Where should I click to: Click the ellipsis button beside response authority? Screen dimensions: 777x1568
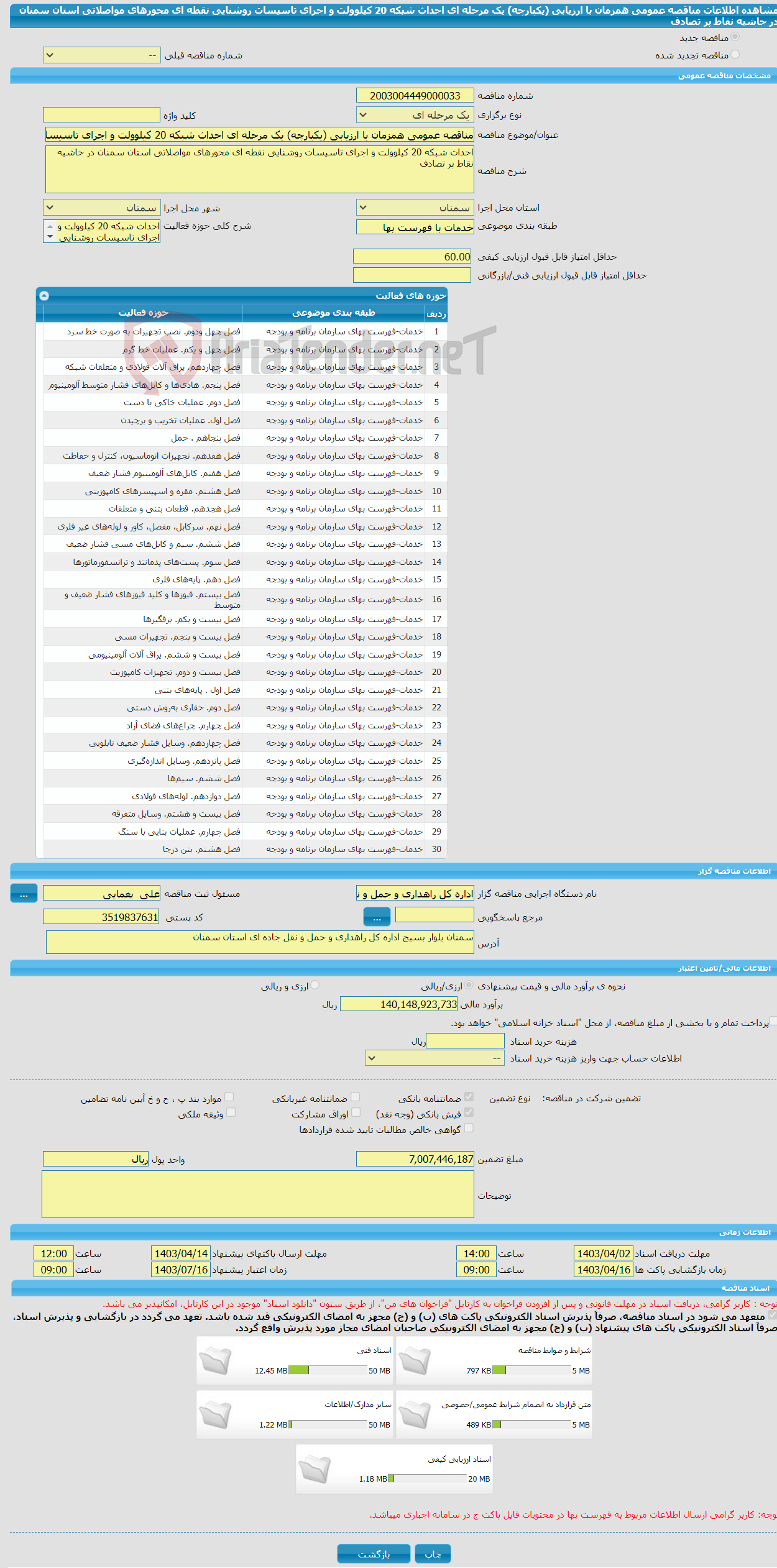[377, 917]
